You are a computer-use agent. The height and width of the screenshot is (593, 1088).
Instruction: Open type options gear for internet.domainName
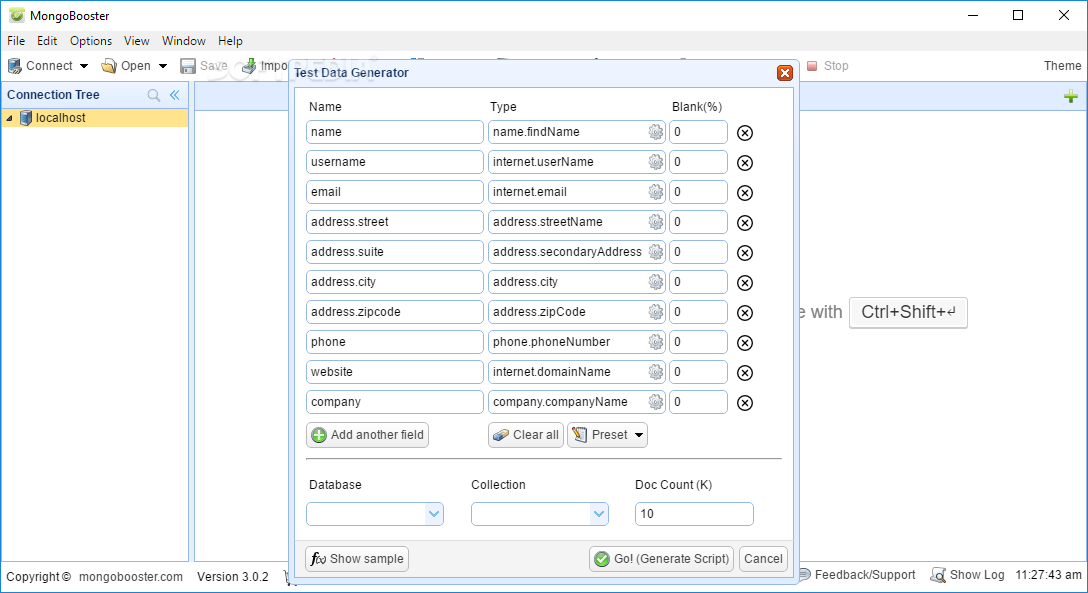(x=656, y=372)
